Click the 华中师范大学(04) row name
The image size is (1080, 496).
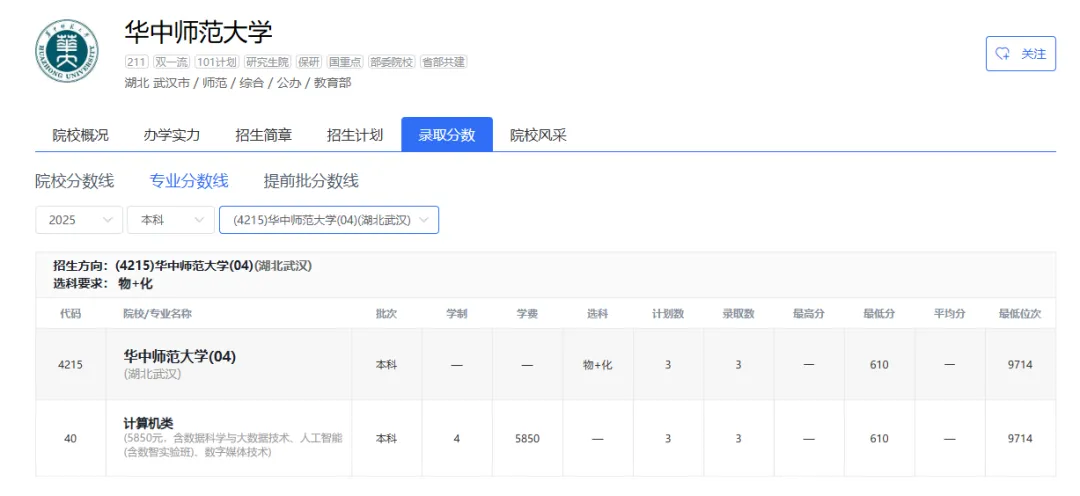pyautogui.click(x=180, y=356)
